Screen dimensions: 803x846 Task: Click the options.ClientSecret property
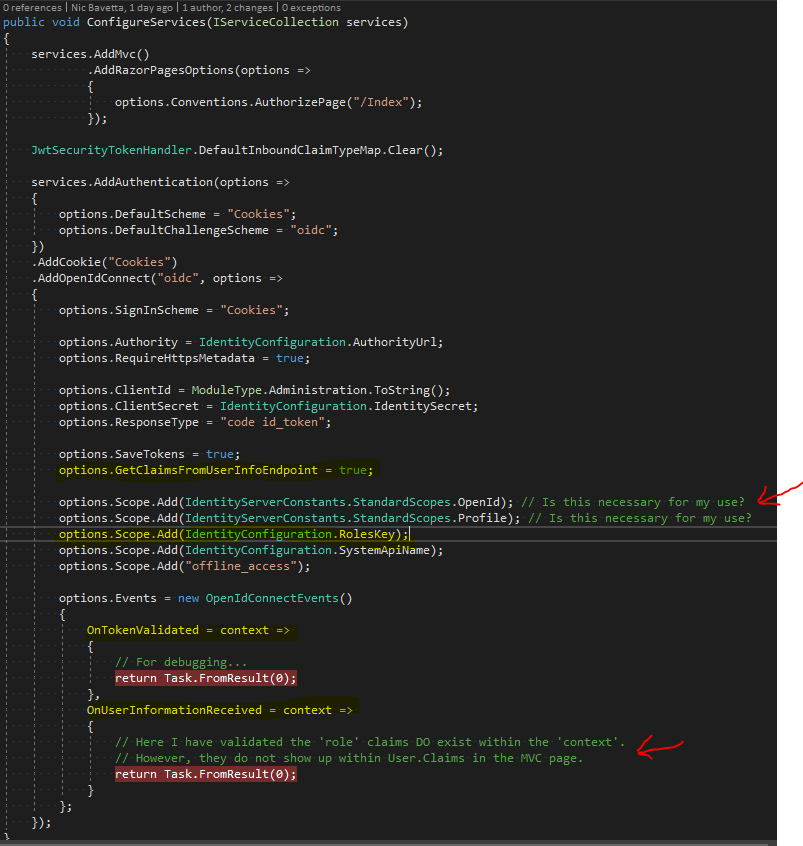tap(128, 406)
